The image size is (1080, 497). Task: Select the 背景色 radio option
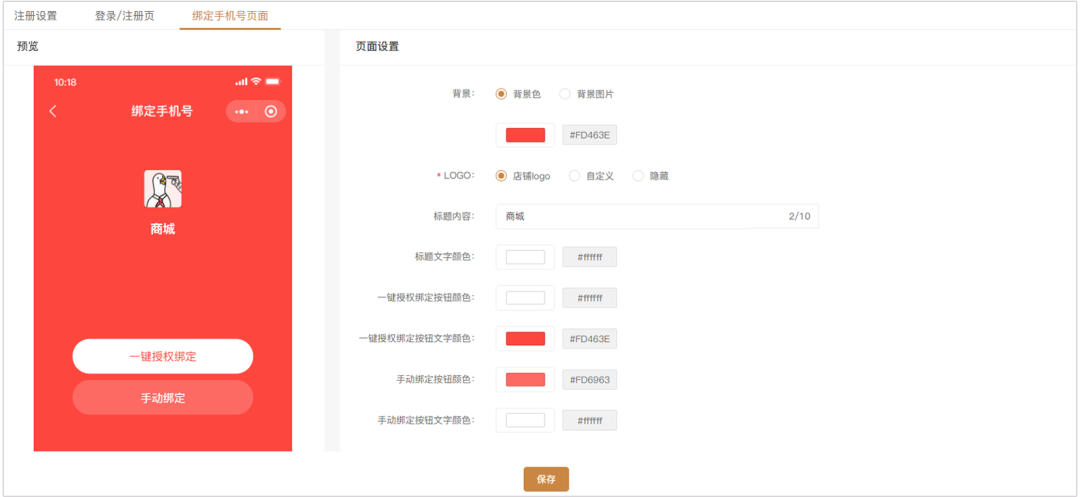501,94
